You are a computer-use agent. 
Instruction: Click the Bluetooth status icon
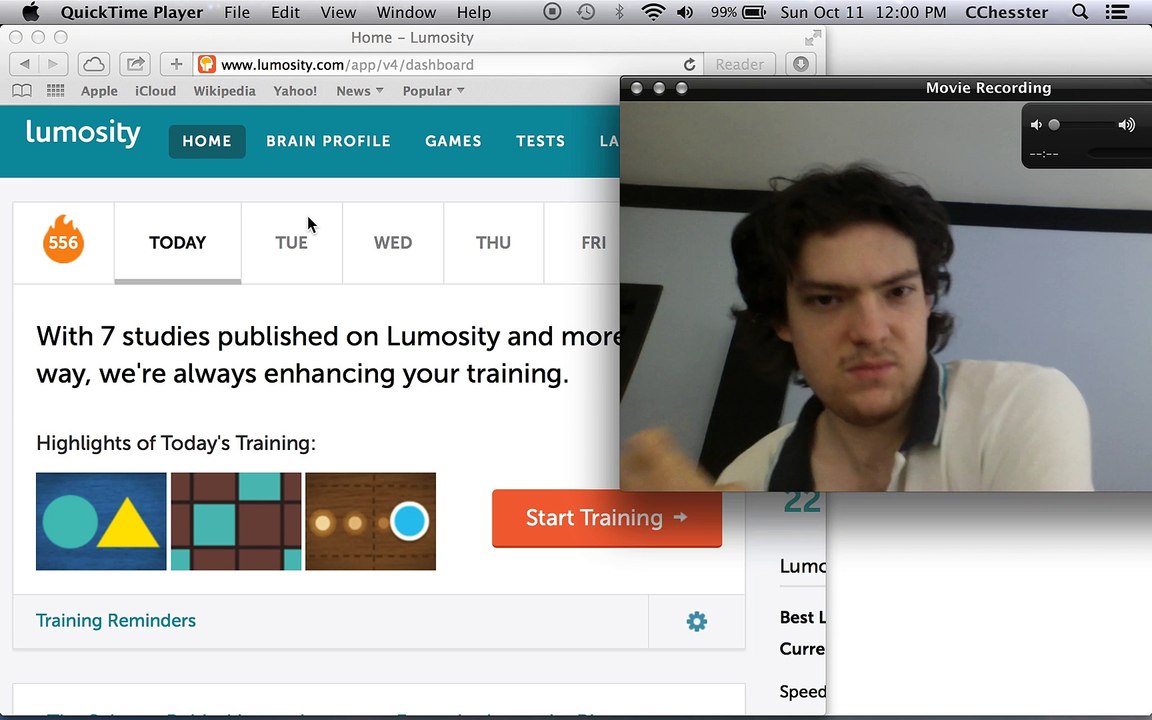tap(619, 12)
